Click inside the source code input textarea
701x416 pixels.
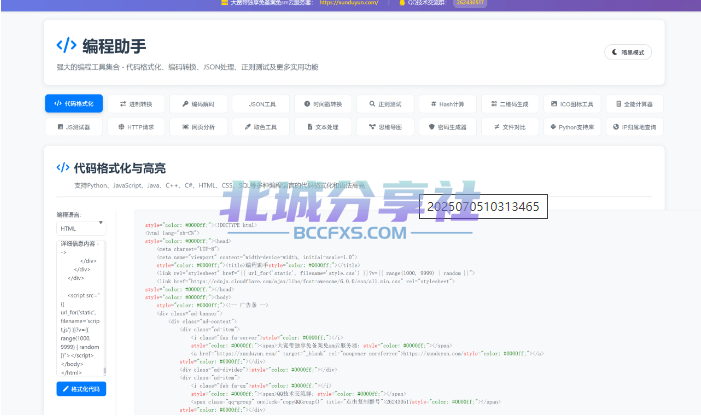pyautogui.click(x=80, y=308)
